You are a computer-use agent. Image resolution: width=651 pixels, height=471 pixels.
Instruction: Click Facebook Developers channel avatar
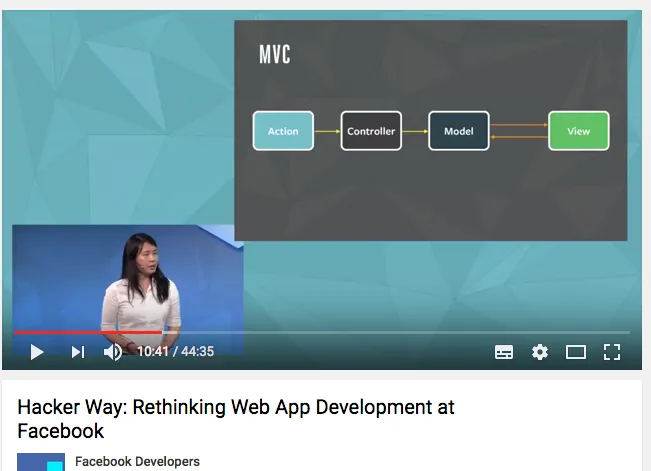(41, 462)
